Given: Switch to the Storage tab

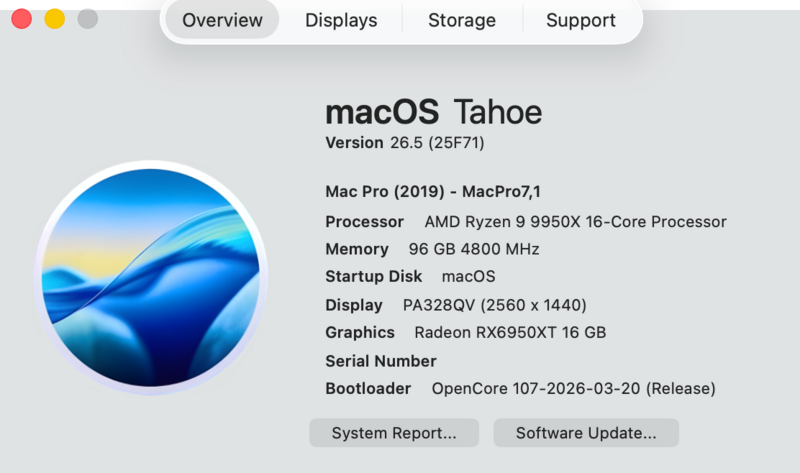Looking at the screenshot, I should point(462,20).
